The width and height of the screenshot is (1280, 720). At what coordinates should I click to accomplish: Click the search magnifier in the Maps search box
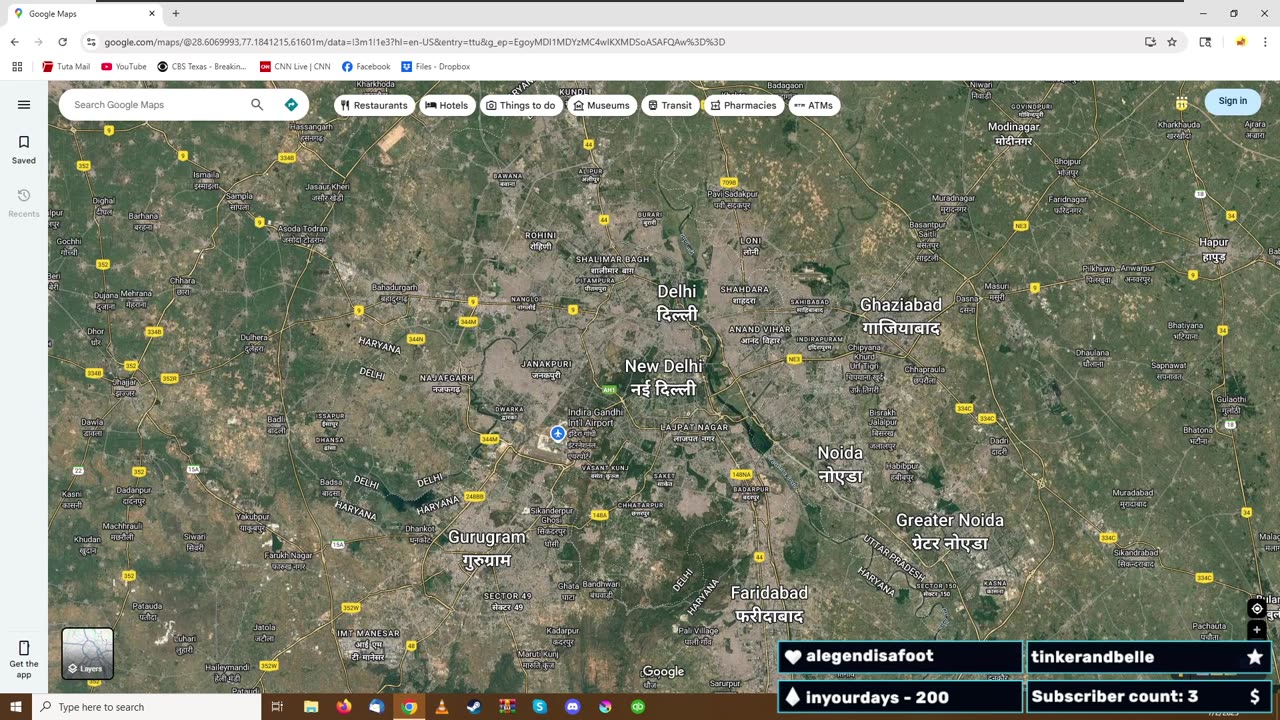click(x=257, y=104)
